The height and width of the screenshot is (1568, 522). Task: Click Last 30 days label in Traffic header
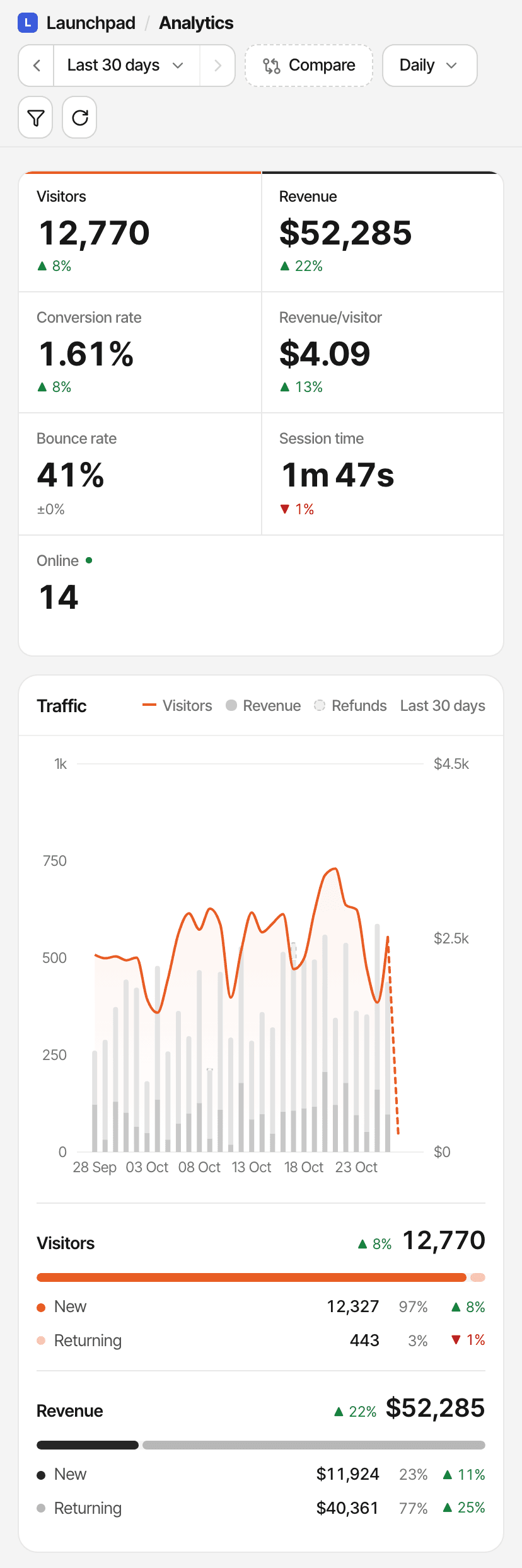pyautogui.click(x=443, y=706)
